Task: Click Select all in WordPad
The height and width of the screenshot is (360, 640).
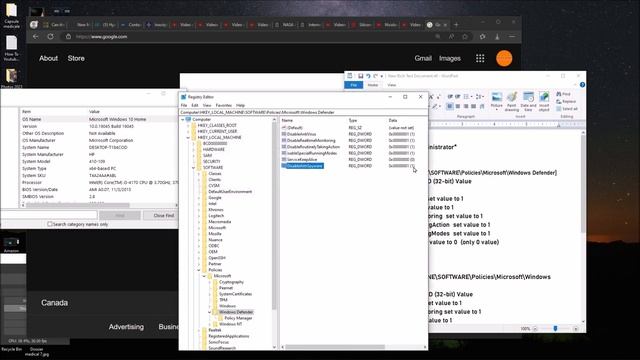Action: [x=567, y=109]
